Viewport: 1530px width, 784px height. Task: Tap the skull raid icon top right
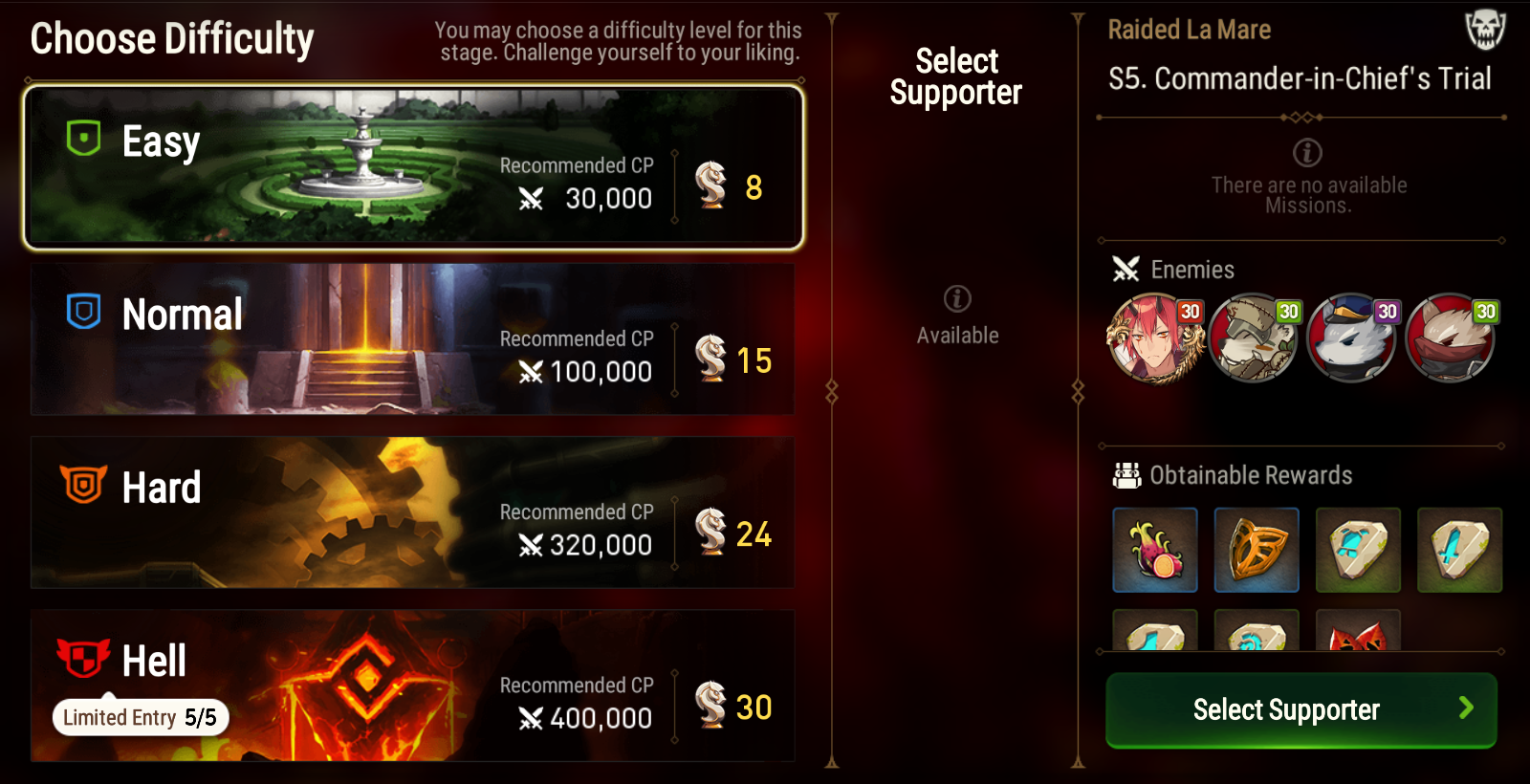tap(1485, 30)
